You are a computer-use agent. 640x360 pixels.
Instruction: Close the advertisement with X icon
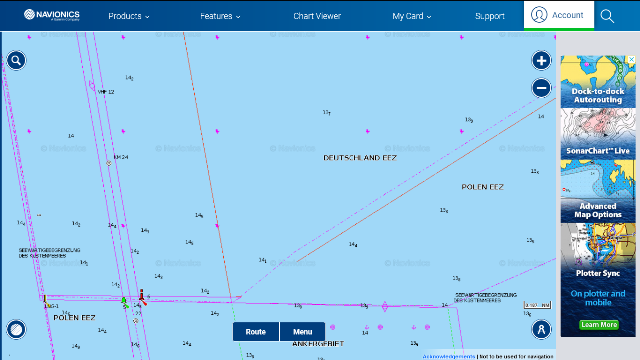click(x=631, y=60)
